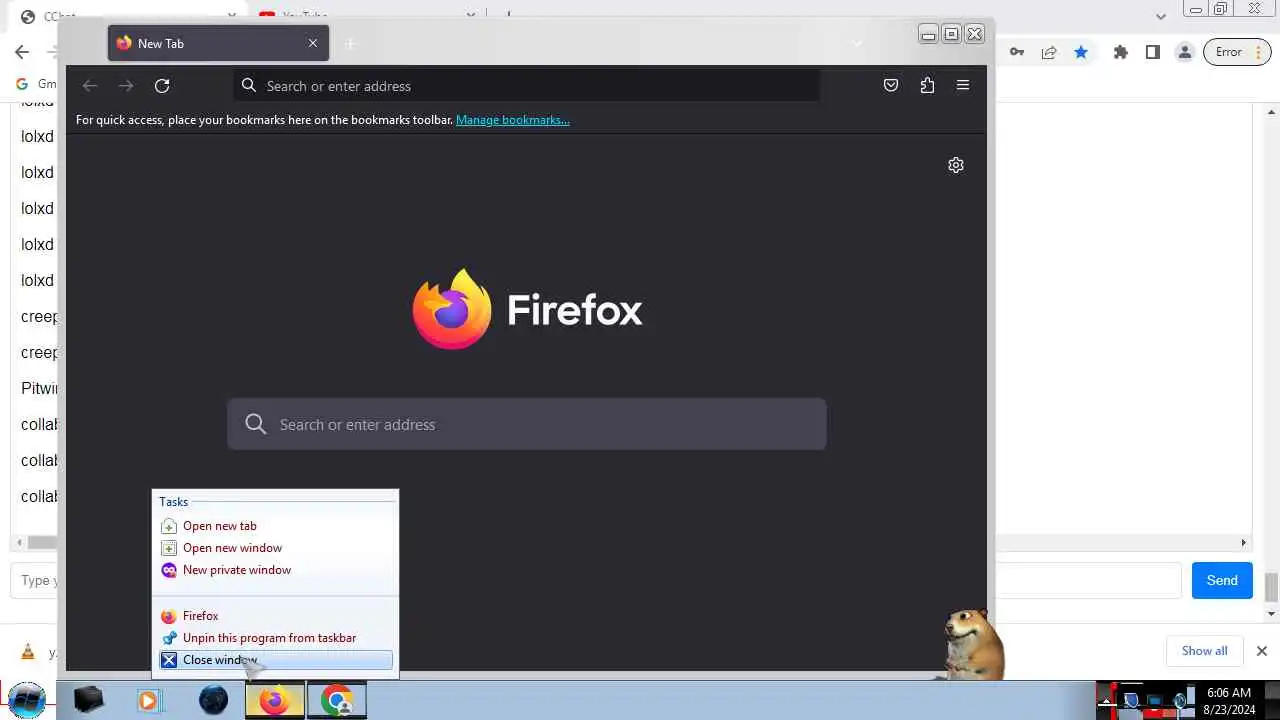The height and width of the screenshot is (720, 1280).
Task: Toggle the Chrome side panel
Action: [x=1153, y=52]
